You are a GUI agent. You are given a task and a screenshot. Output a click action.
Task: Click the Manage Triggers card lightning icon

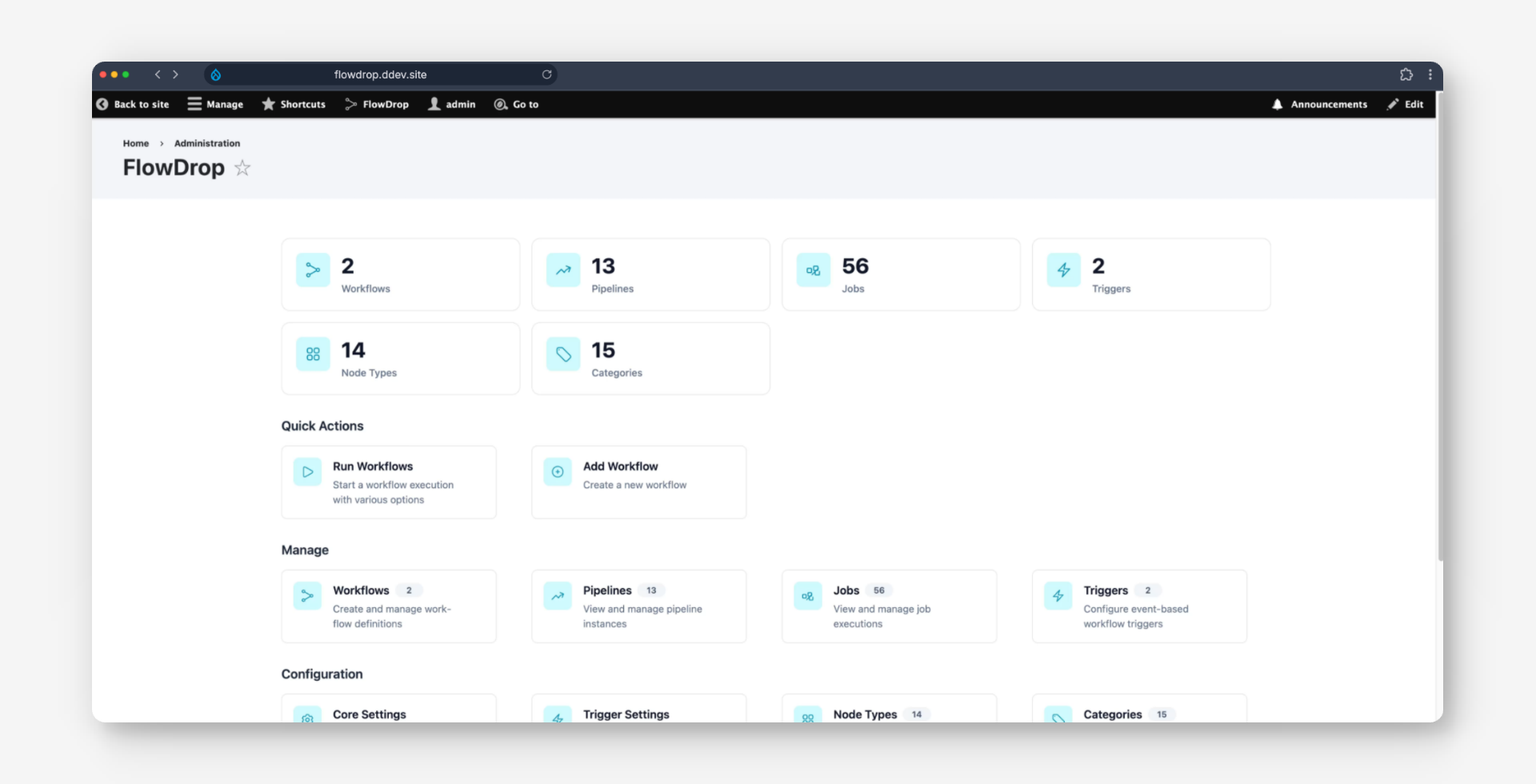pyautogui.click(x=1058, y=596)
